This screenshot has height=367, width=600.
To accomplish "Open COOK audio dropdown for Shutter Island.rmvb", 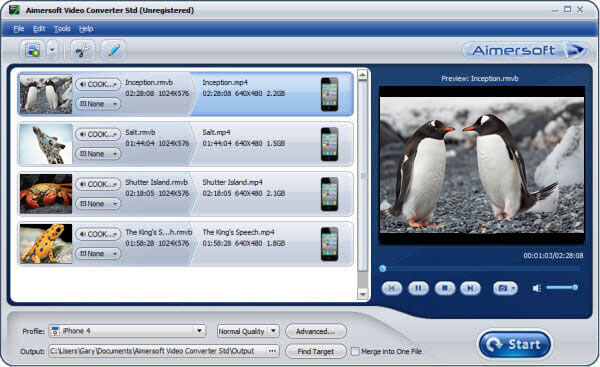I will [x=98, y=184].
